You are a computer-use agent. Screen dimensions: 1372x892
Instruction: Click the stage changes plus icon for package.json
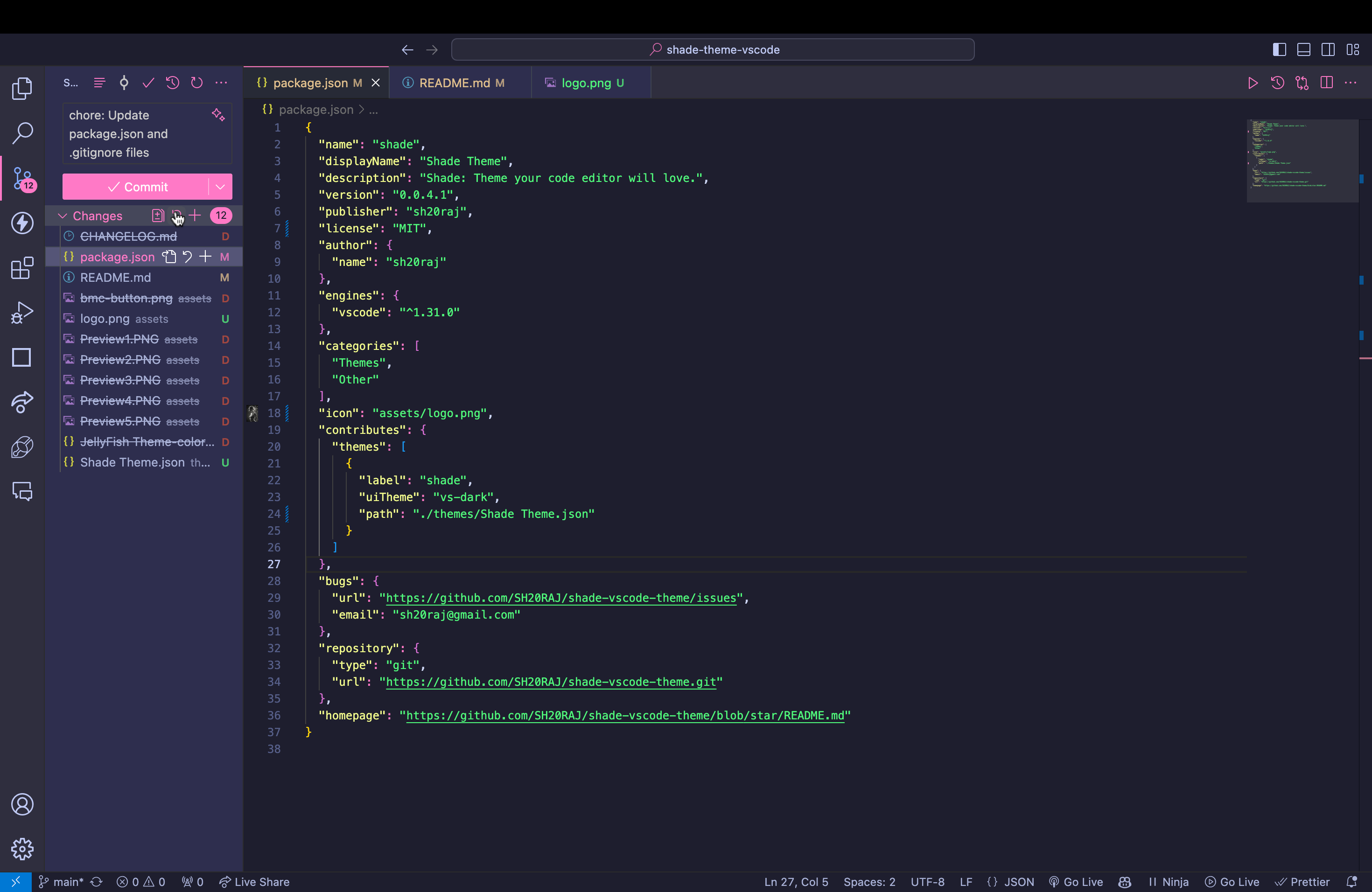(205, 257)
